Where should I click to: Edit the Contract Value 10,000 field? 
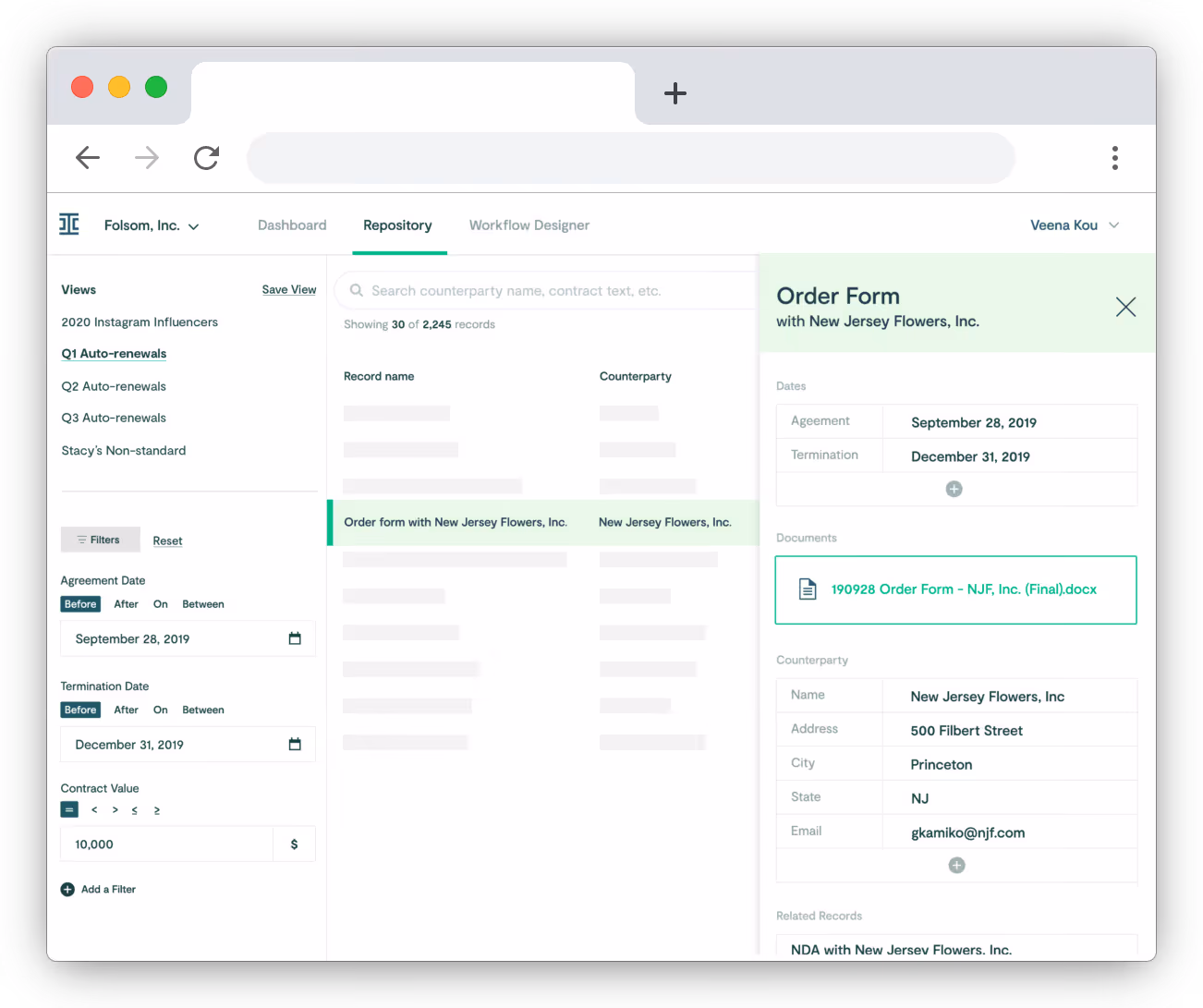(166, 844)
